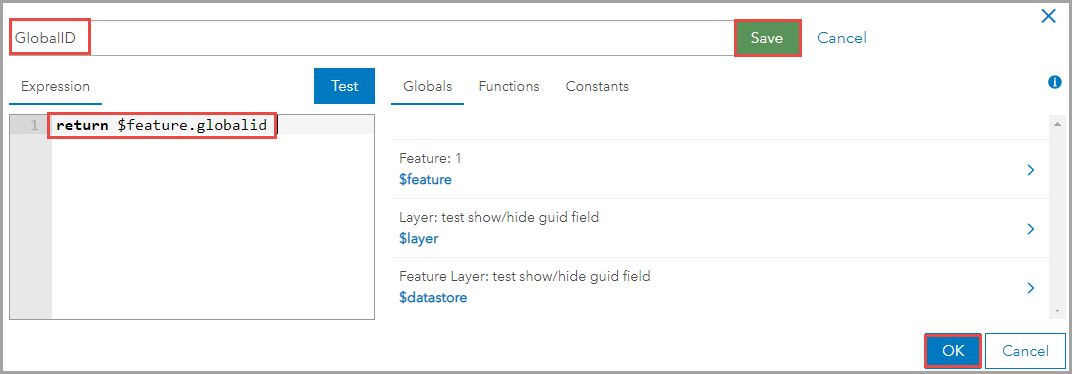1072x374 pixels.
Task: Click 'Layer: test show/hide guid field' label
Action: [x=499, y=217]
